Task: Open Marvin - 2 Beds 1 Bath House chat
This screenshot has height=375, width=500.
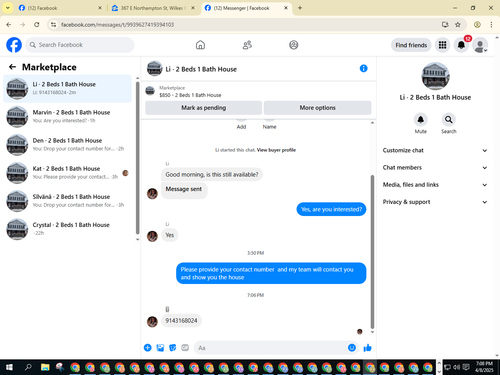Action: 68,116
